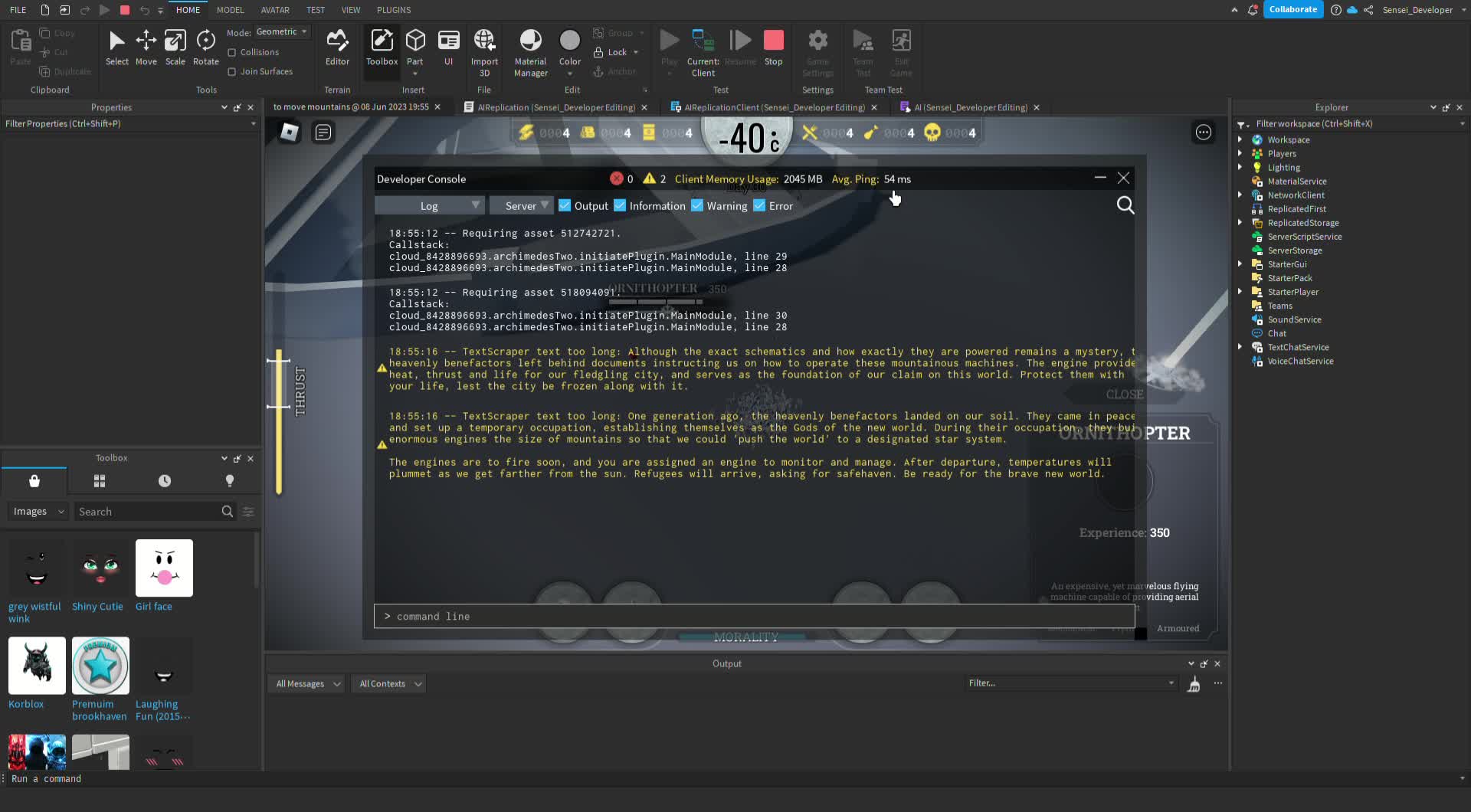The height and width of the screenshot is (812, 1471).
Task: Click the Collaborate button
Action: pos(1292,10)
